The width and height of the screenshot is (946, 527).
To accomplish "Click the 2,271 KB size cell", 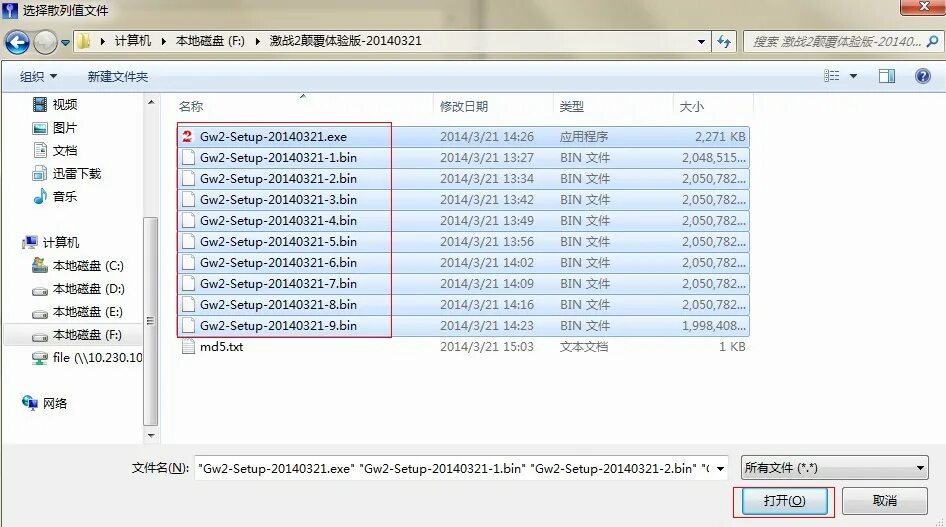I will 720,137.
